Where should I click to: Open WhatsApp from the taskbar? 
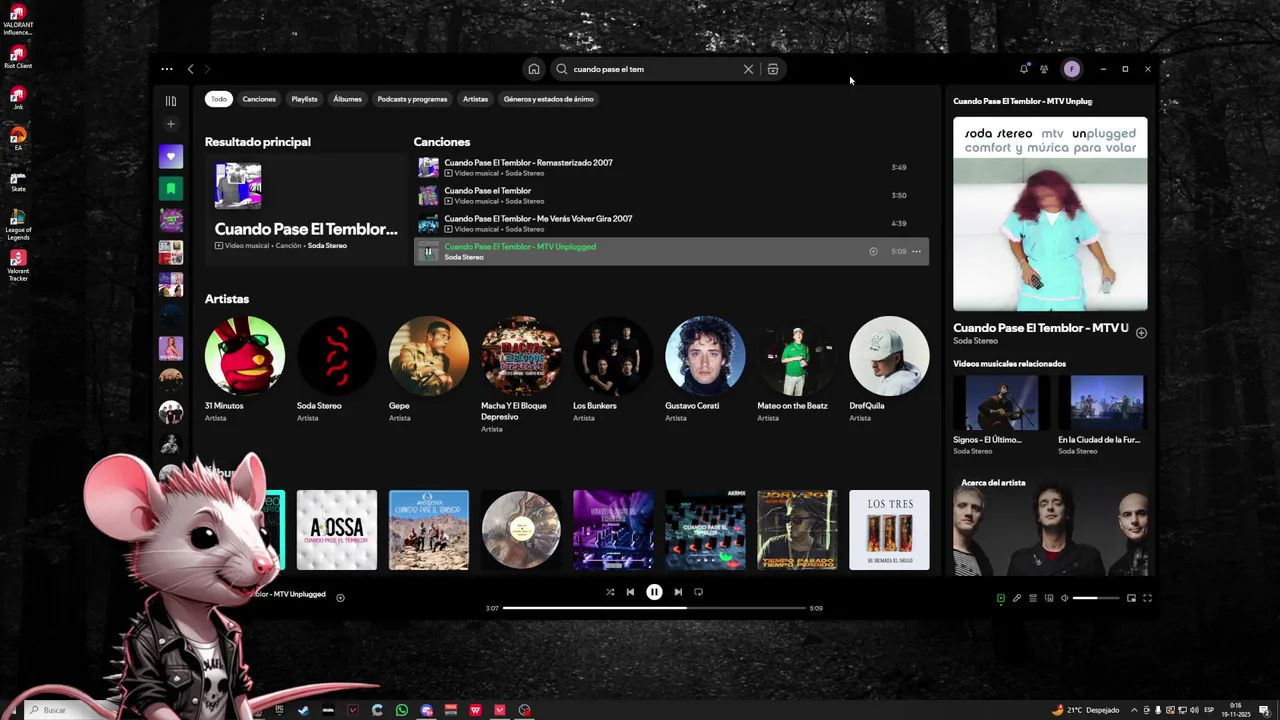402,710
